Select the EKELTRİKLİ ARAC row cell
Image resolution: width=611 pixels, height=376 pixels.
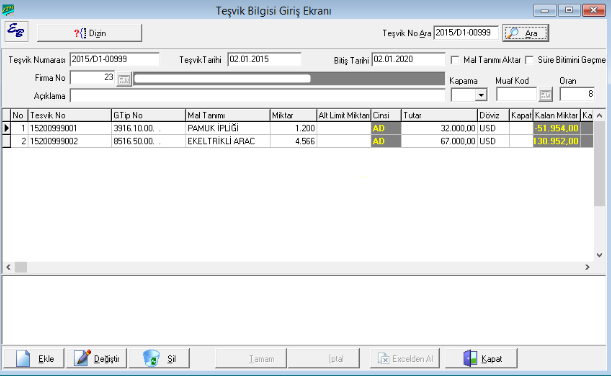(228, 141)
